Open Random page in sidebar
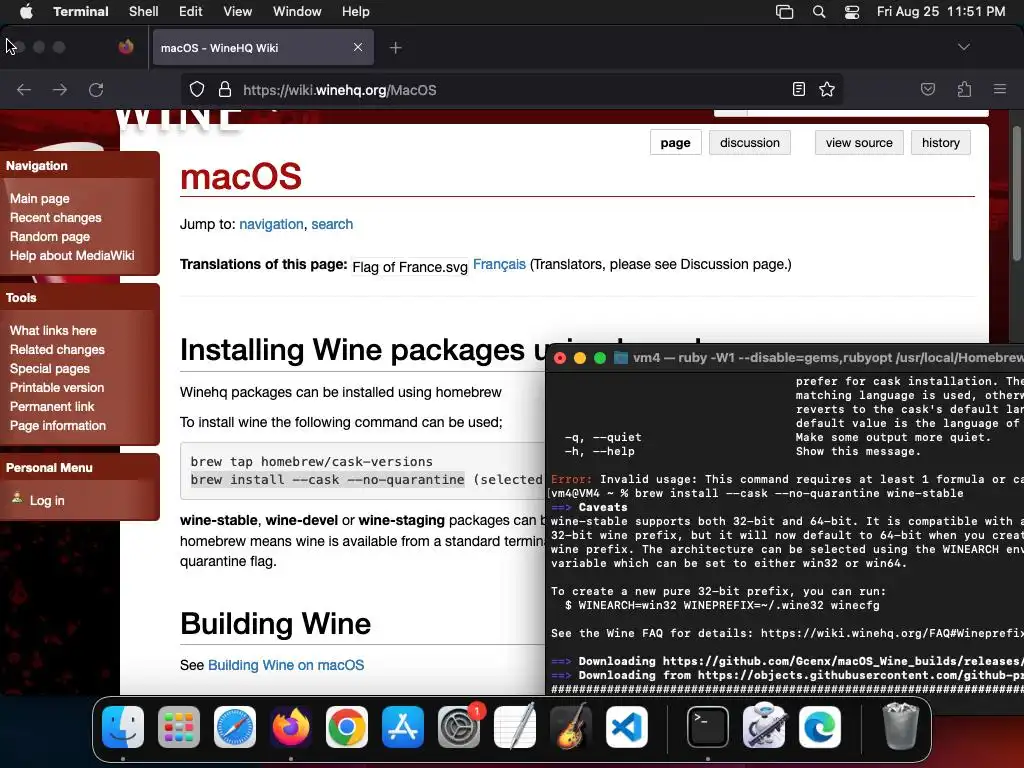The image size is (1024, 768). coord(50,236)
